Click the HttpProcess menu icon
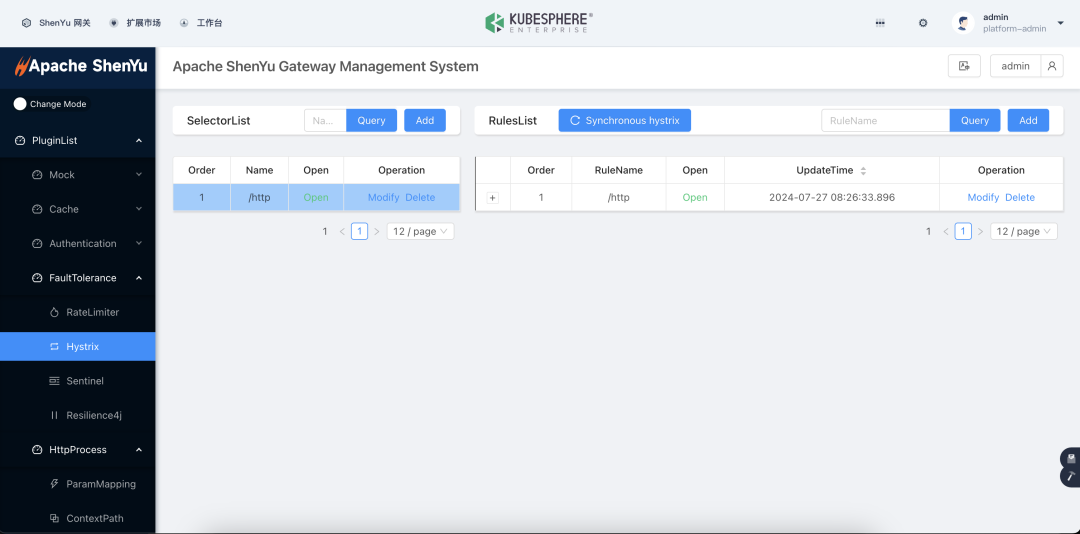The width and height of the screenshot is (1080, 534). click(x=37, y=450)
